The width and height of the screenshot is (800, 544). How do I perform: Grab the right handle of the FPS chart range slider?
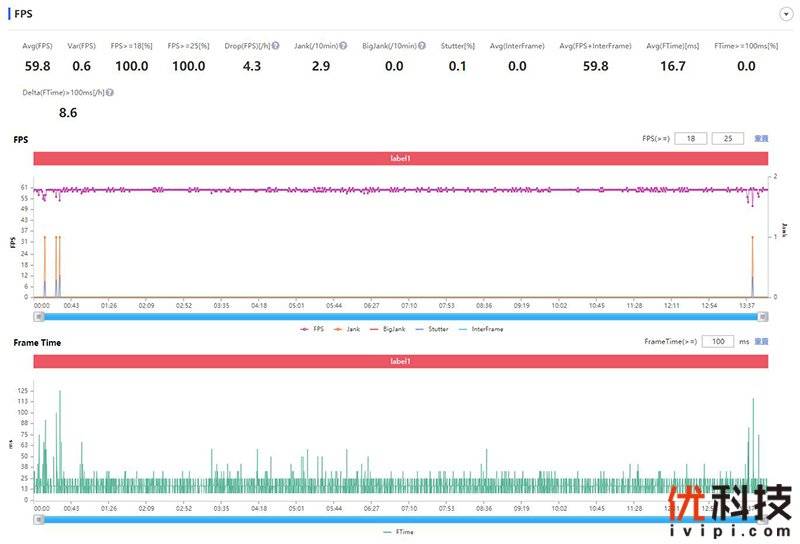click(x=763, y=317)
